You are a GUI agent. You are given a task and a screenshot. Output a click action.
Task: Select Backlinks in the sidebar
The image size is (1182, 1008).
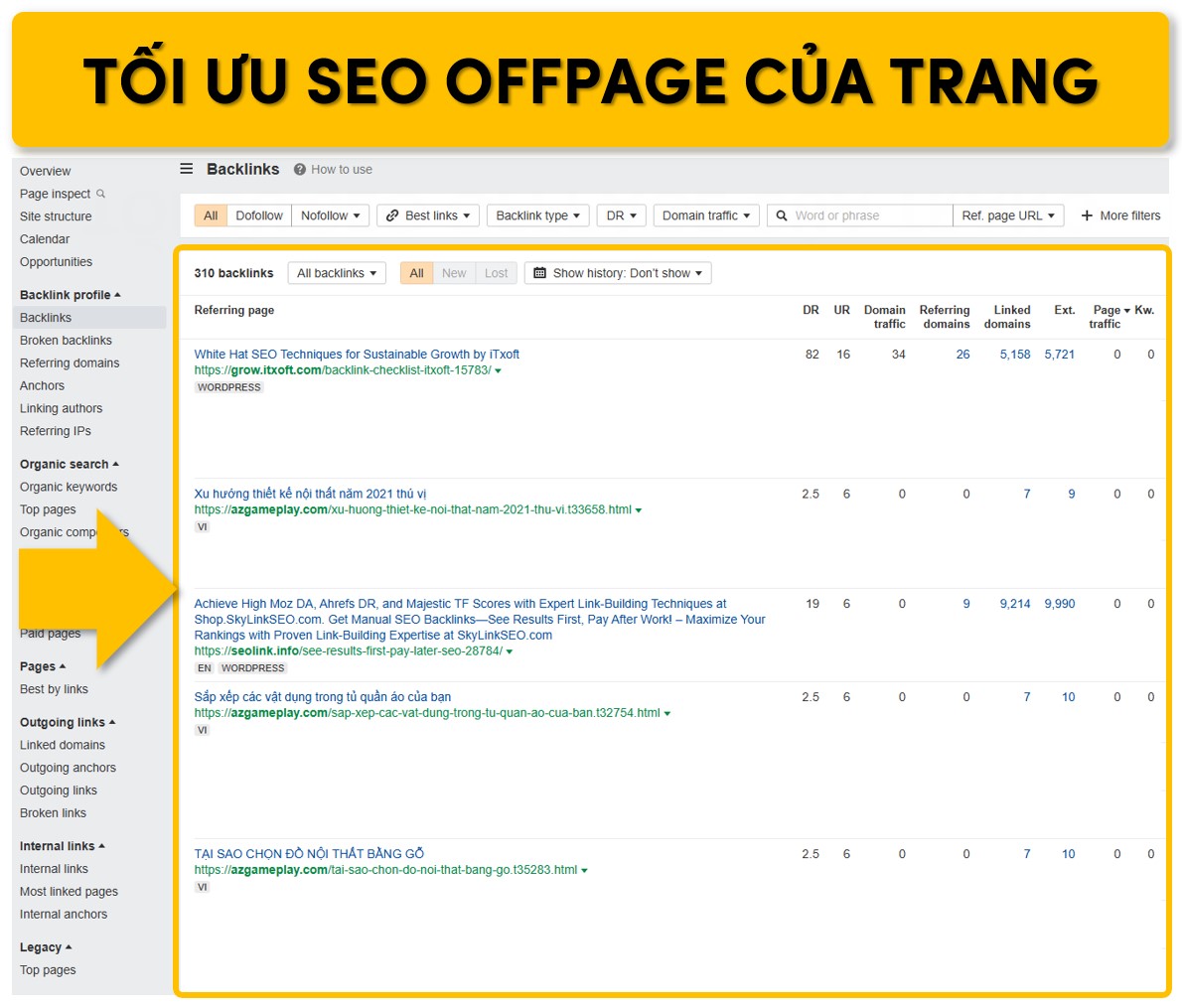[x=90, y=318]
